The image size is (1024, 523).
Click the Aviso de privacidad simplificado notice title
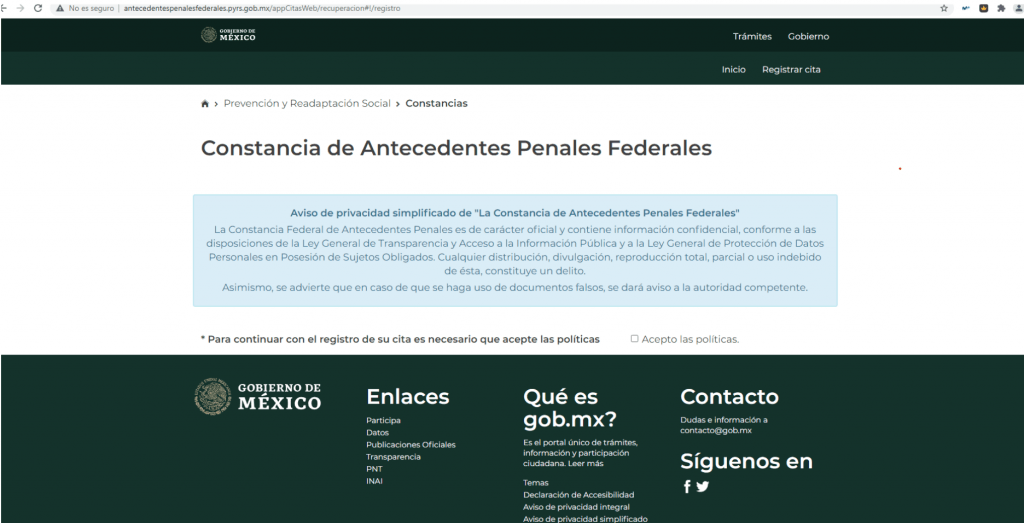pyautogui.click(x=515, y=213)
